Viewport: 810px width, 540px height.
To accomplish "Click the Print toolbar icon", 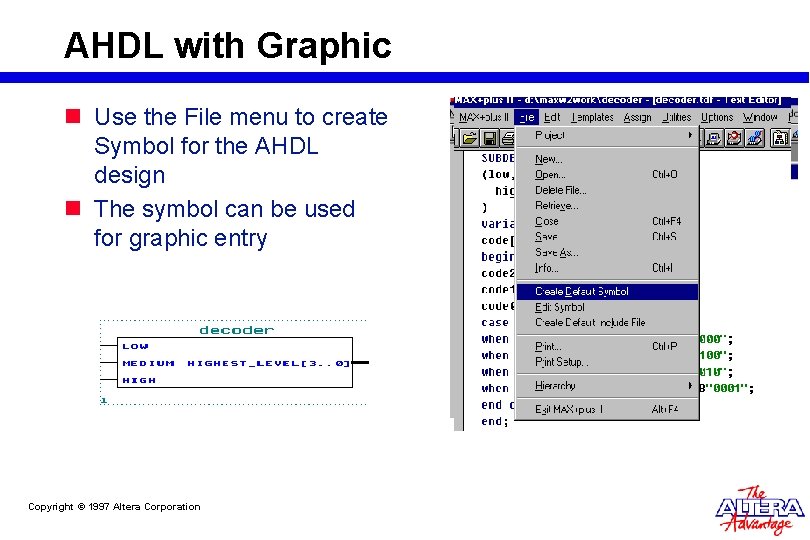I will point(507,138).
